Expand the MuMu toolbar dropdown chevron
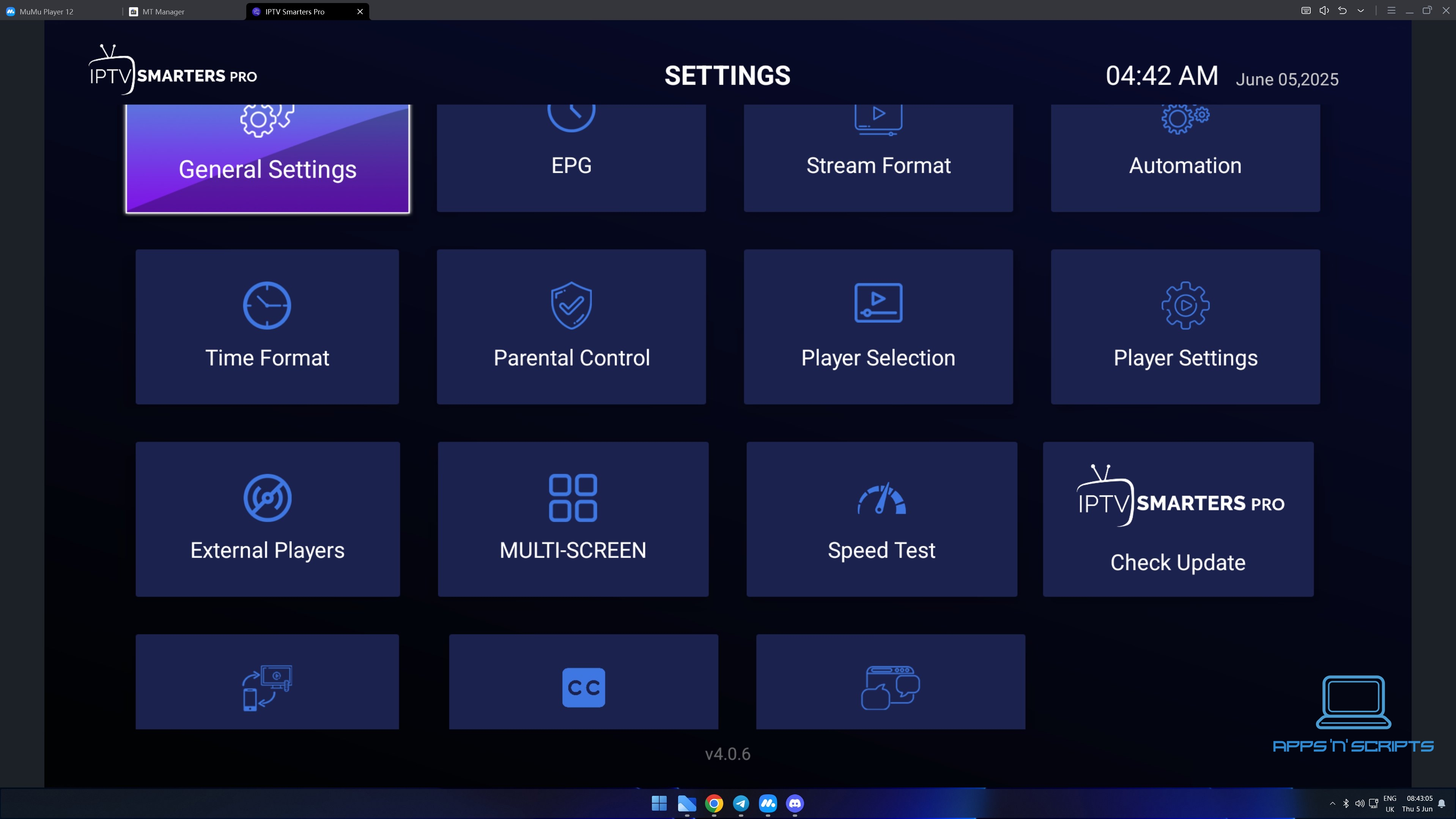 point(1360,11)
